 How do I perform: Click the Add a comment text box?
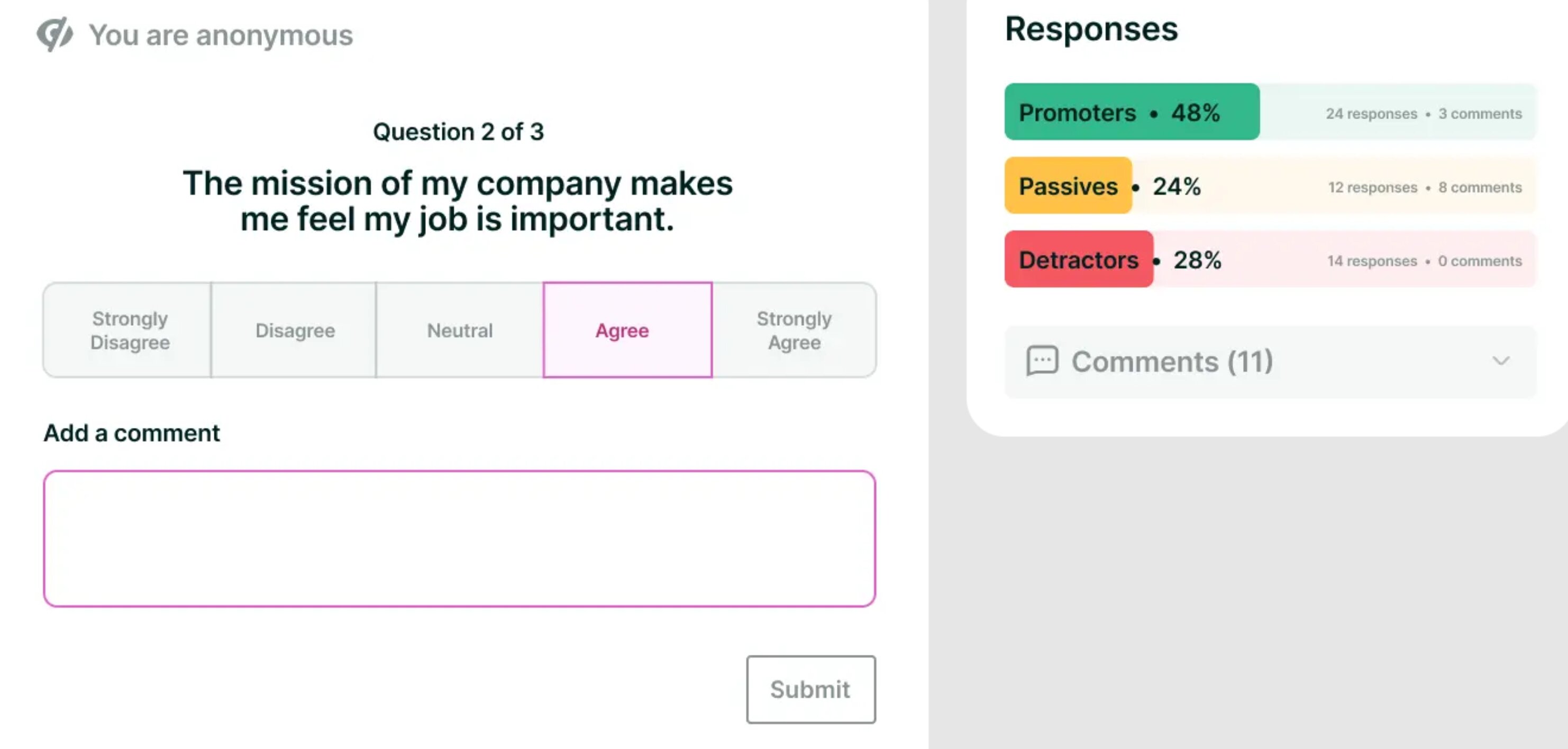pos(459,538)
